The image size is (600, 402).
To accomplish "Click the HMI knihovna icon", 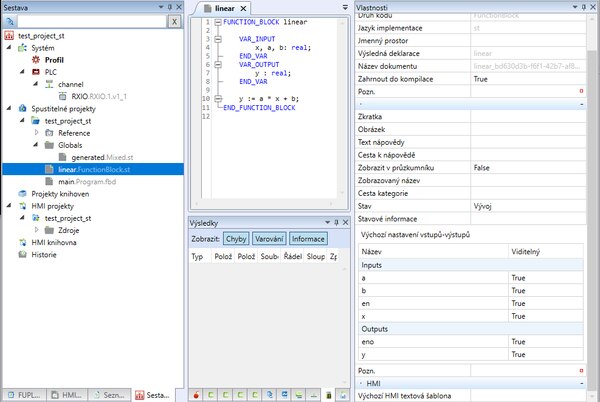I will [x=23, y=242].
